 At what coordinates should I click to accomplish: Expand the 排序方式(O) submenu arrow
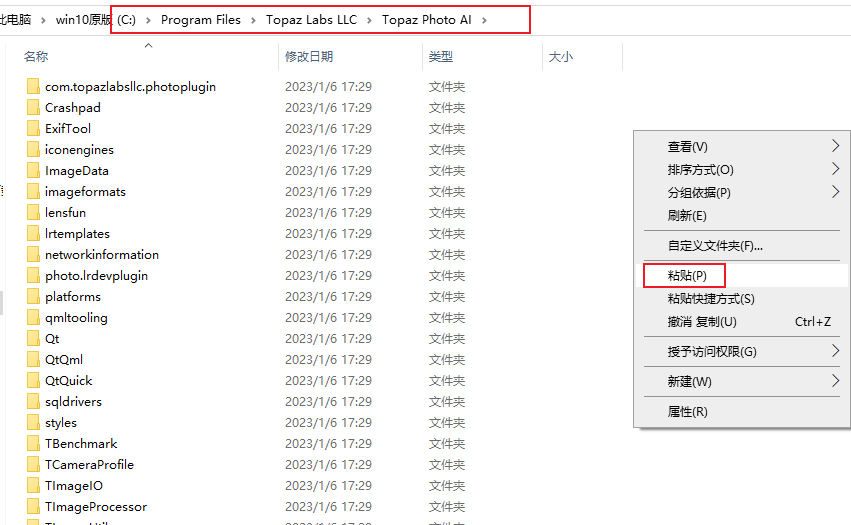tap(835, 169)
